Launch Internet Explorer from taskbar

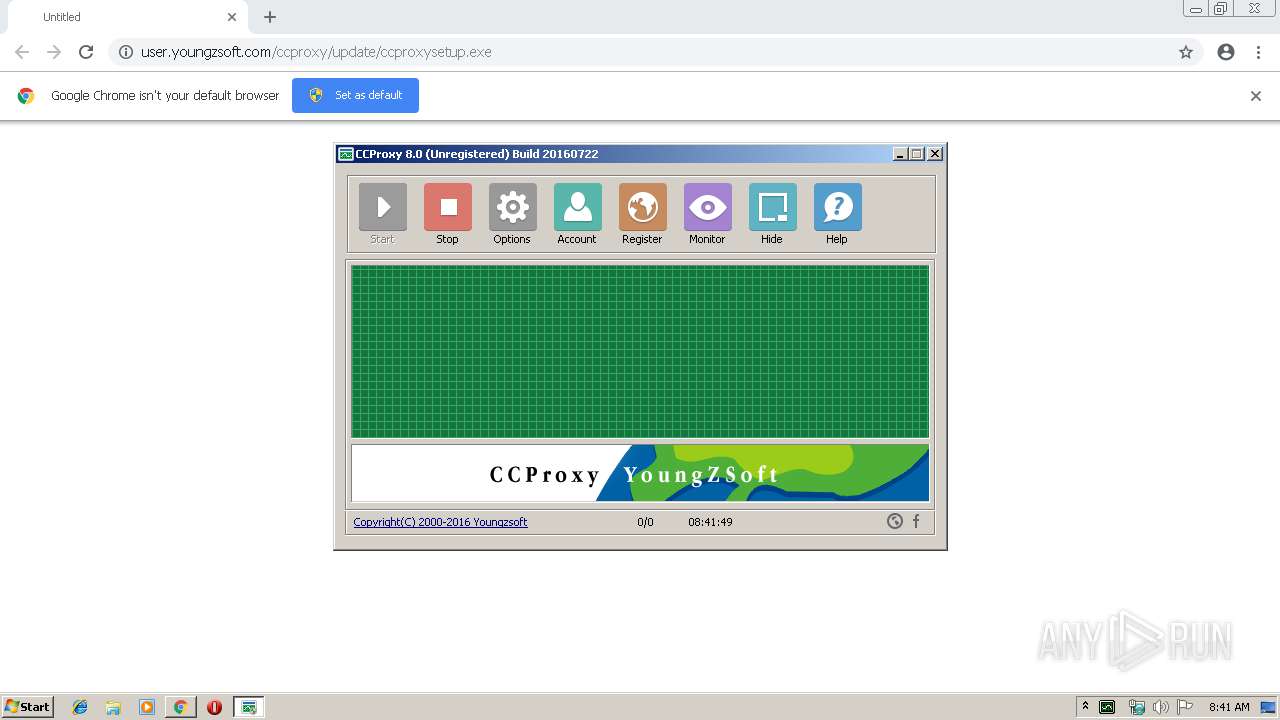(80, 707)
